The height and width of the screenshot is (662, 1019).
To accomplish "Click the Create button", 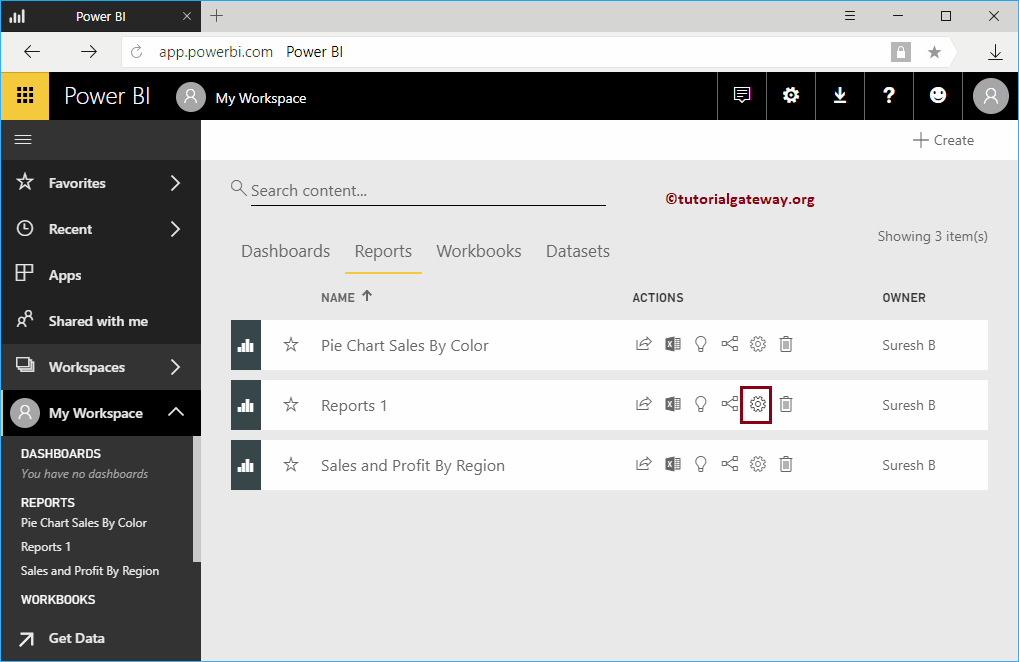I will (942, 140).
